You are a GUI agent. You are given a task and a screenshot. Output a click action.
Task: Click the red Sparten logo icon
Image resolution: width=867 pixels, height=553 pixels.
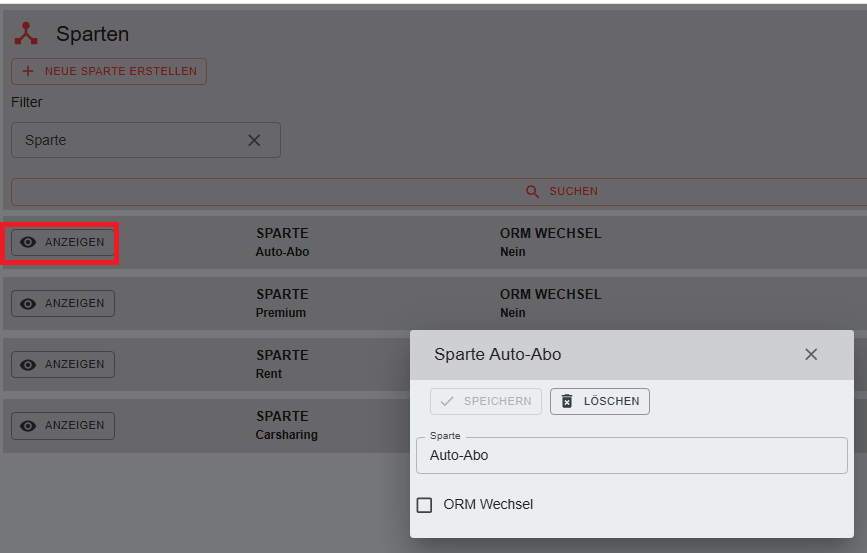pos(26,34)
